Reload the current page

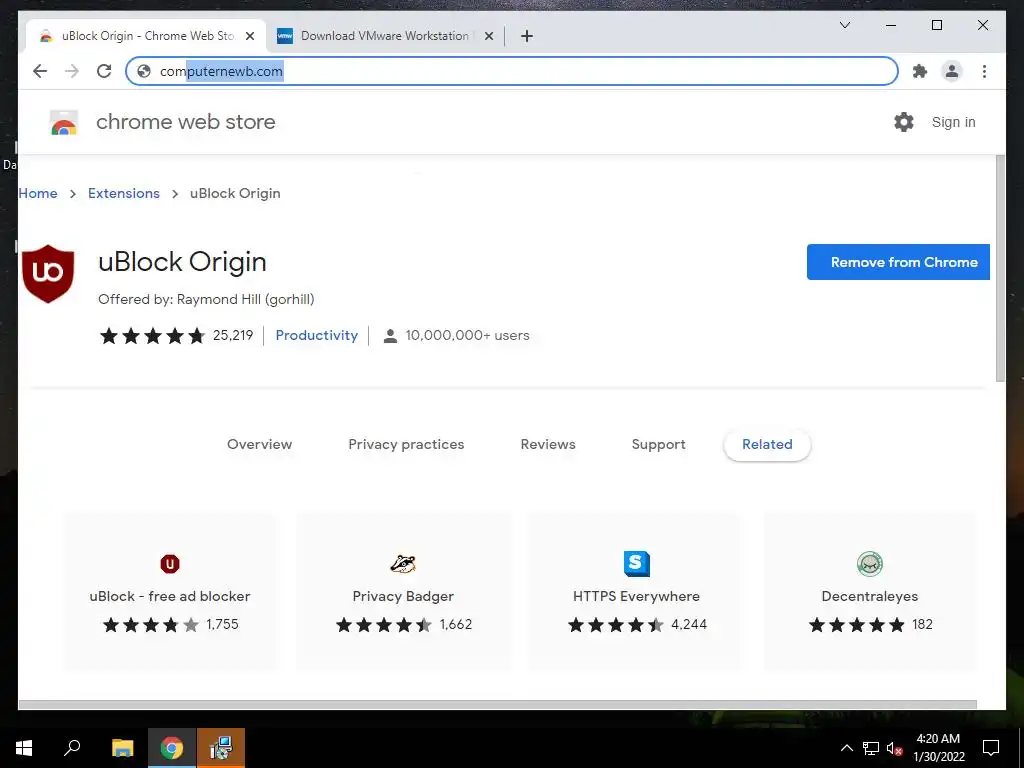(104, 71)
